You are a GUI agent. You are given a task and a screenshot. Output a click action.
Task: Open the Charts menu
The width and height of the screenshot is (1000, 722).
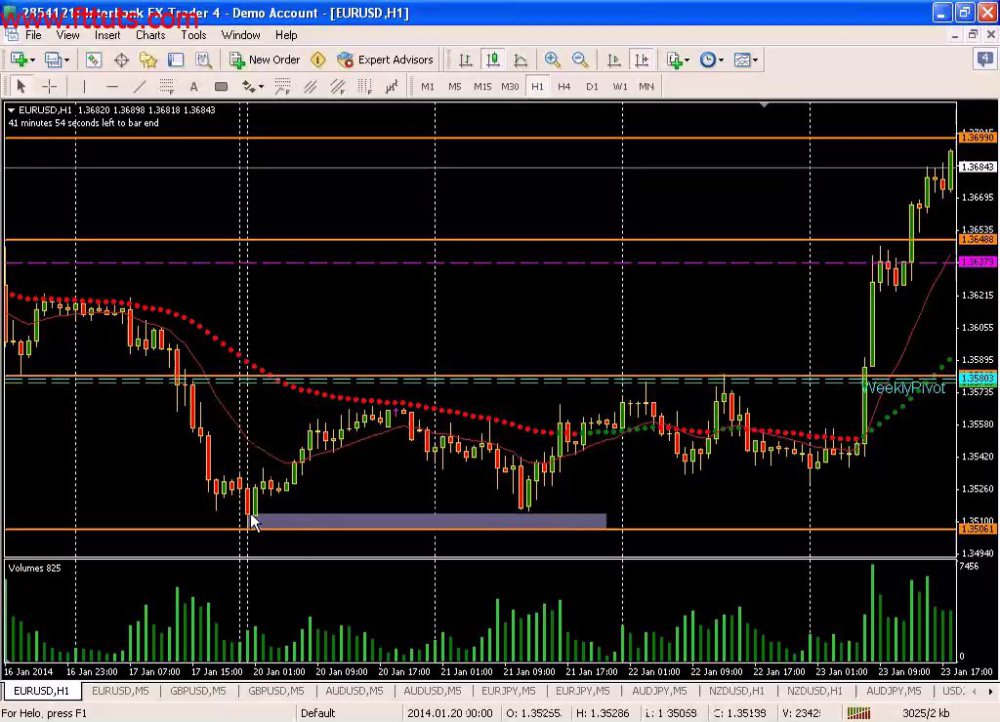click(151, 35)
